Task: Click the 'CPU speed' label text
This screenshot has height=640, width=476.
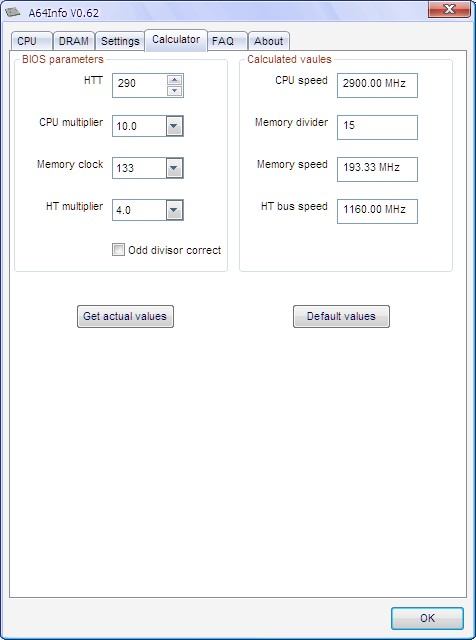Action: pyautogui.click(x=301, y=80)
